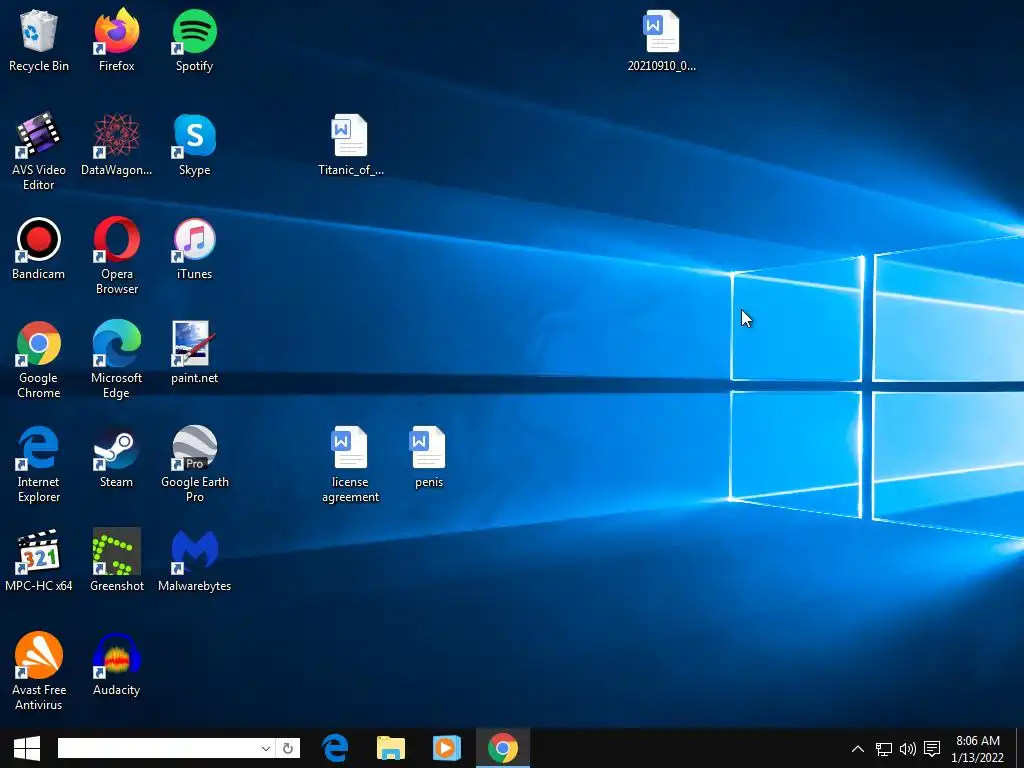The width and height of the screenshot is (1024, 768).
Task: Select the license agreement document
Action: click(351, 464)
